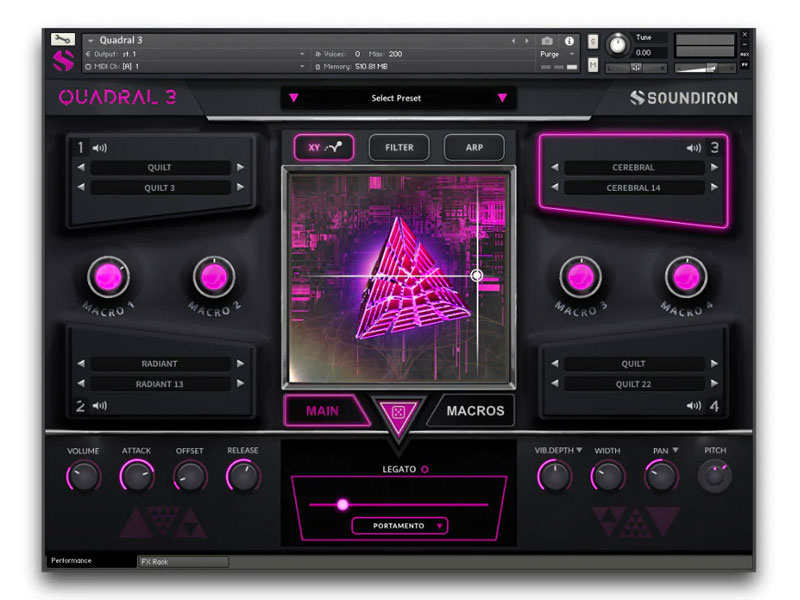Toggle the Mute M button
This screenshot has width=800, height=600.
592,65
